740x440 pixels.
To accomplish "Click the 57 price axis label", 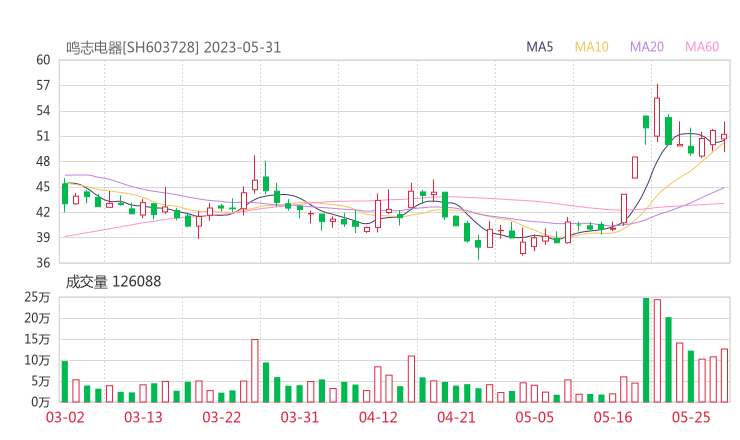I will [x=43, y=85].
